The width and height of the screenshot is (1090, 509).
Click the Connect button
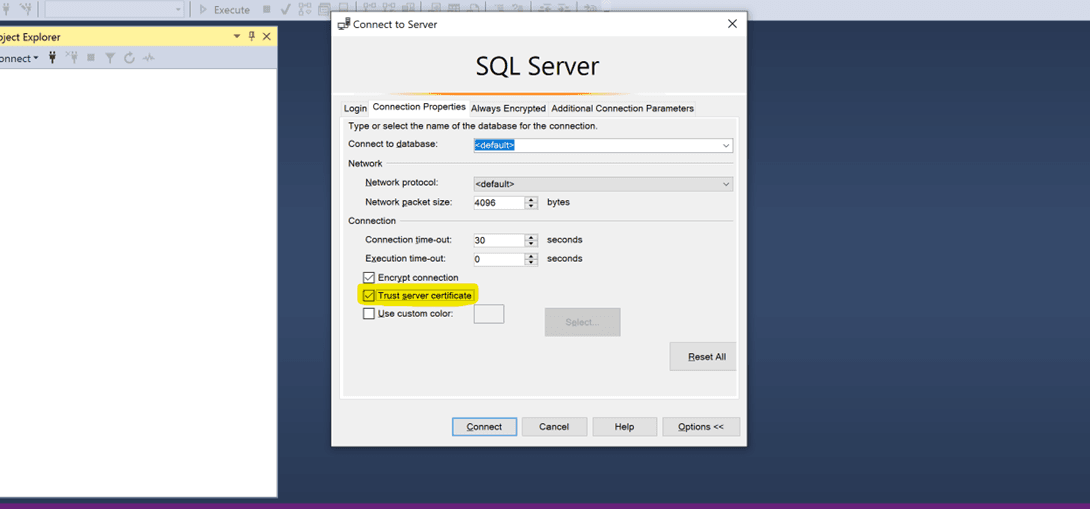tap(485, 426)
